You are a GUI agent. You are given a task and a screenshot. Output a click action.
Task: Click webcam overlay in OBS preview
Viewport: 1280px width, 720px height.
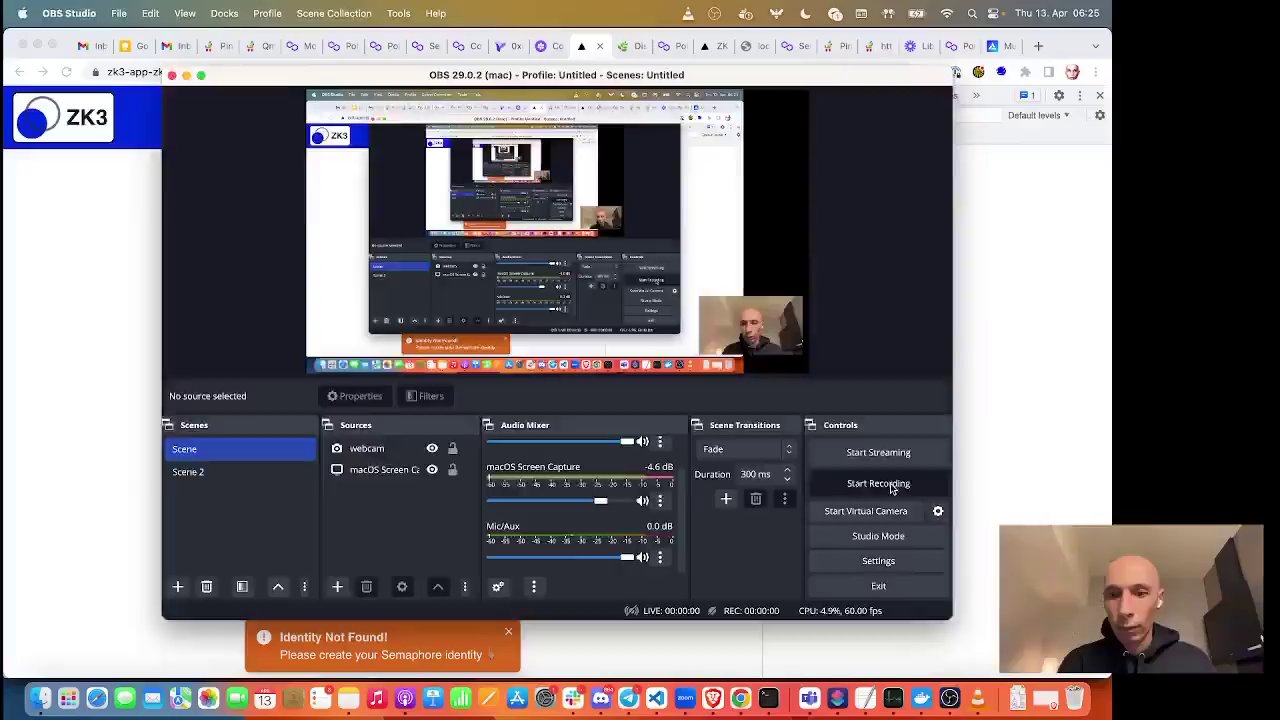[751, 326]
